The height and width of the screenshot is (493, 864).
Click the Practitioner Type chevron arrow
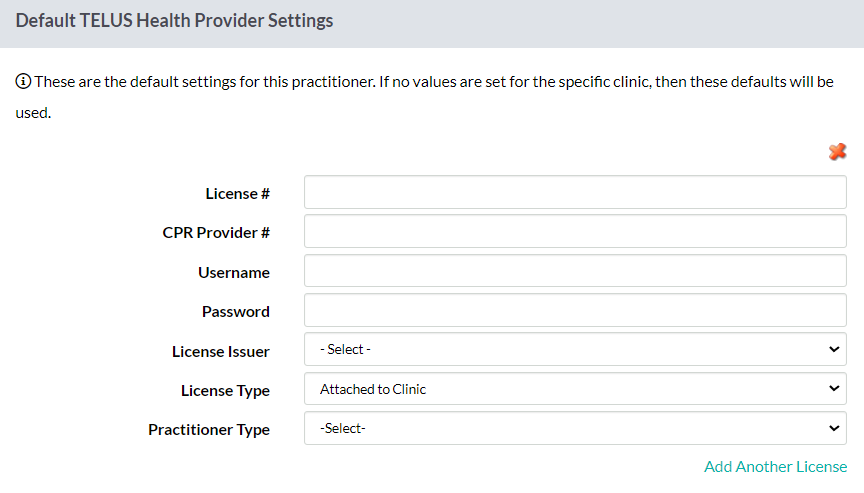834,428
